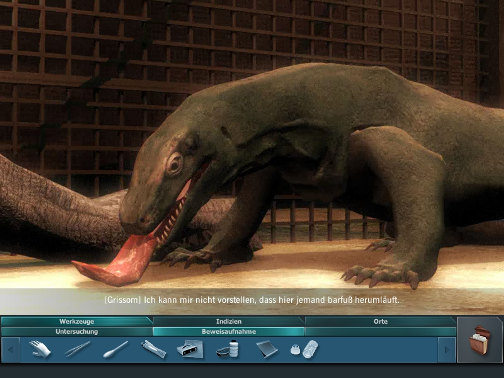Open the Orte locations tab

tap(380, 322)
